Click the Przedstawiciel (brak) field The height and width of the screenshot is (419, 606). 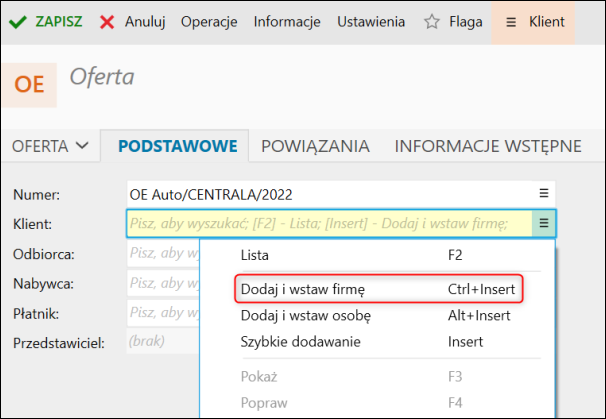tap(163, 341)
